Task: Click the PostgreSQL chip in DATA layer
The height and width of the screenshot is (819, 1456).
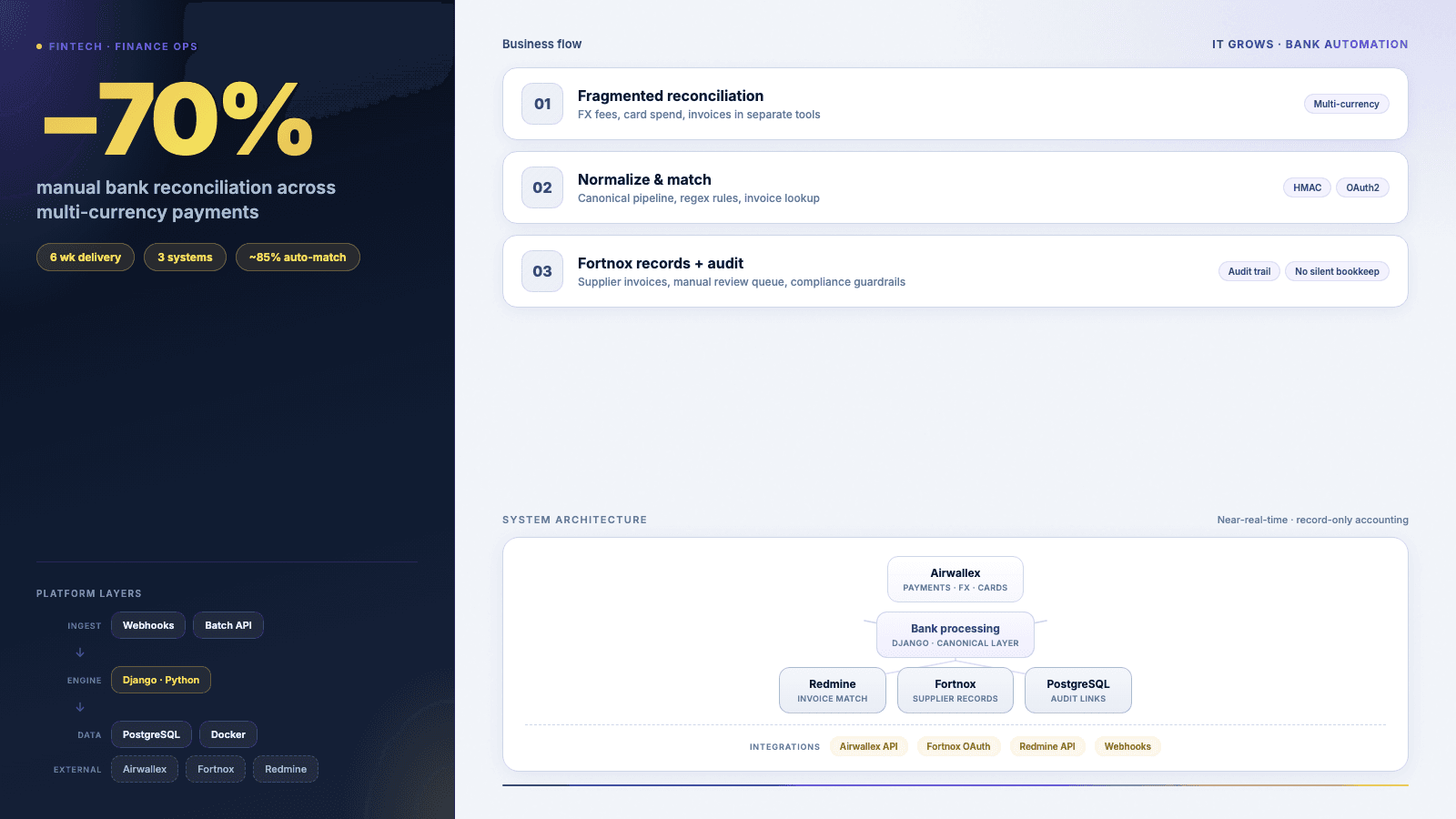Action: [x=151, y=734]
